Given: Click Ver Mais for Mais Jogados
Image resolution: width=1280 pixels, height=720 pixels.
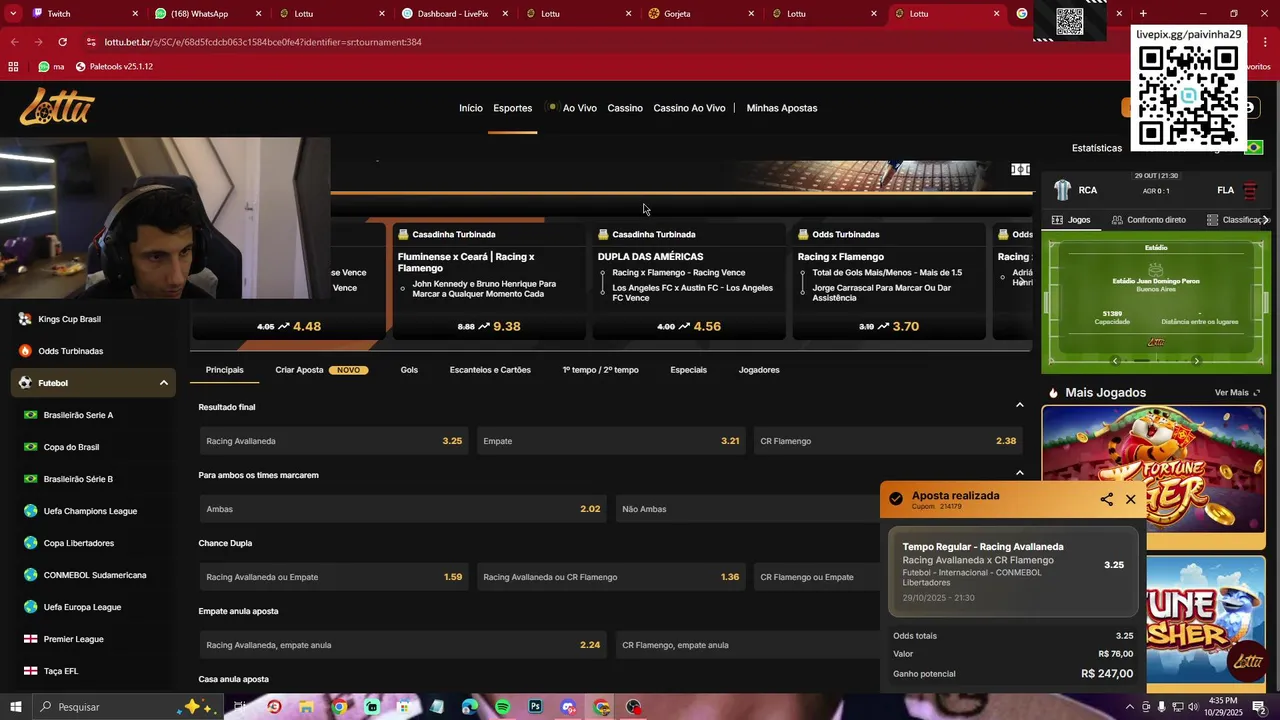Looking at the screenshot, I should 1237,393.
